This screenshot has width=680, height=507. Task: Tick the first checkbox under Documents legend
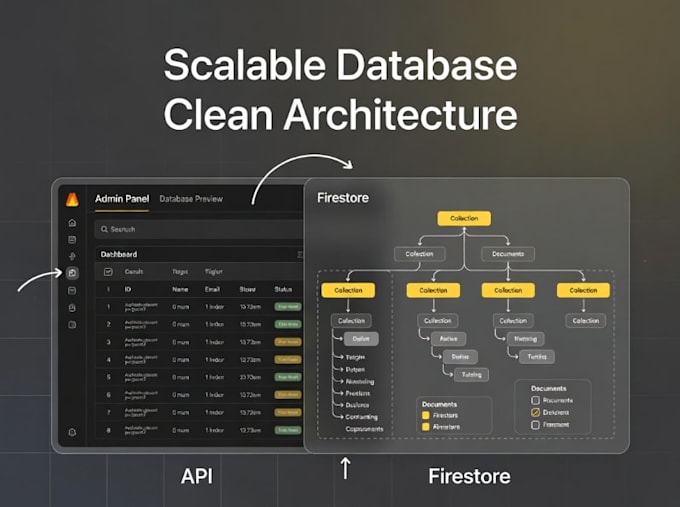535,400
